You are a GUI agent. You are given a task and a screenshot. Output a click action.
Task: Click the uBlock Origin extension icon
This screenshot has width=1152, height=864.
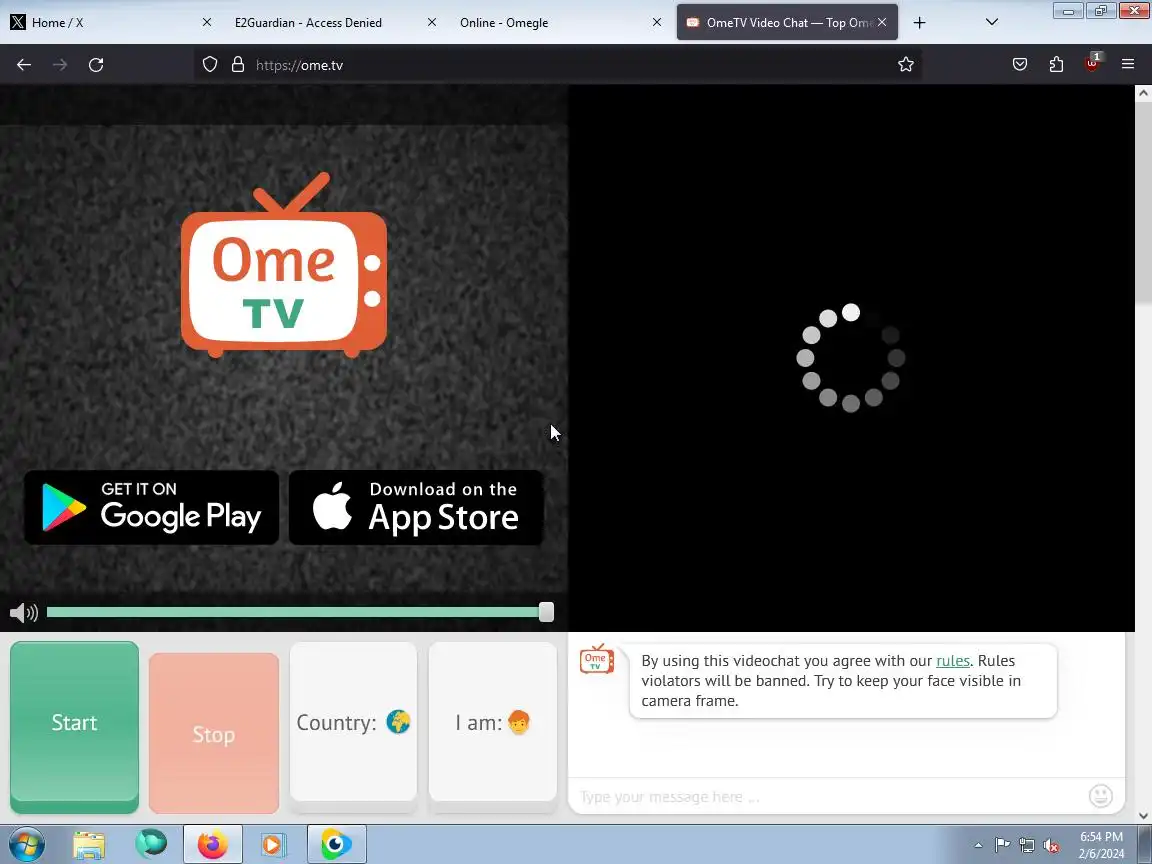click(1092, 63)
